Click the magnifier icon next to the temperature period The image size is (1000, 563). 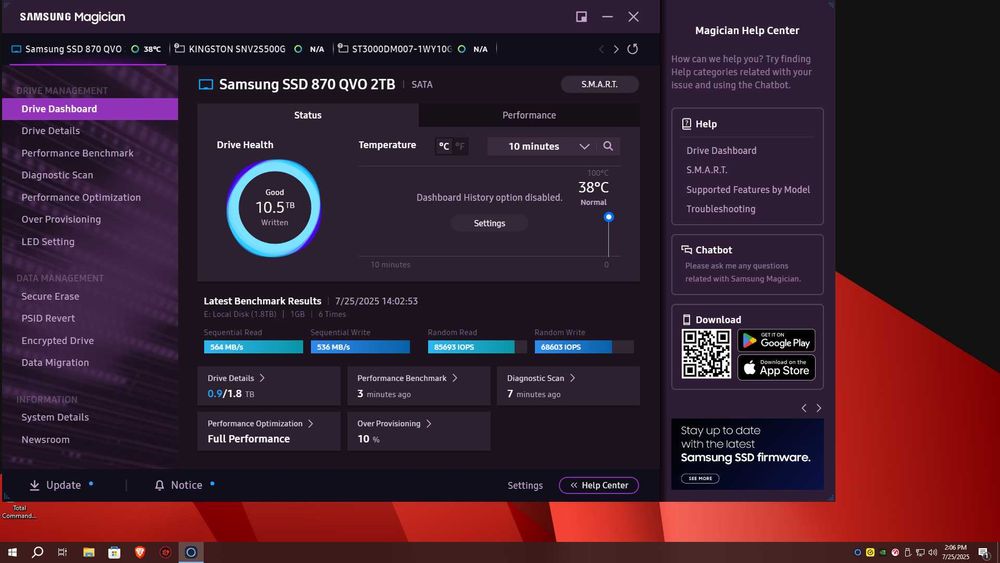tap(608, 146)
